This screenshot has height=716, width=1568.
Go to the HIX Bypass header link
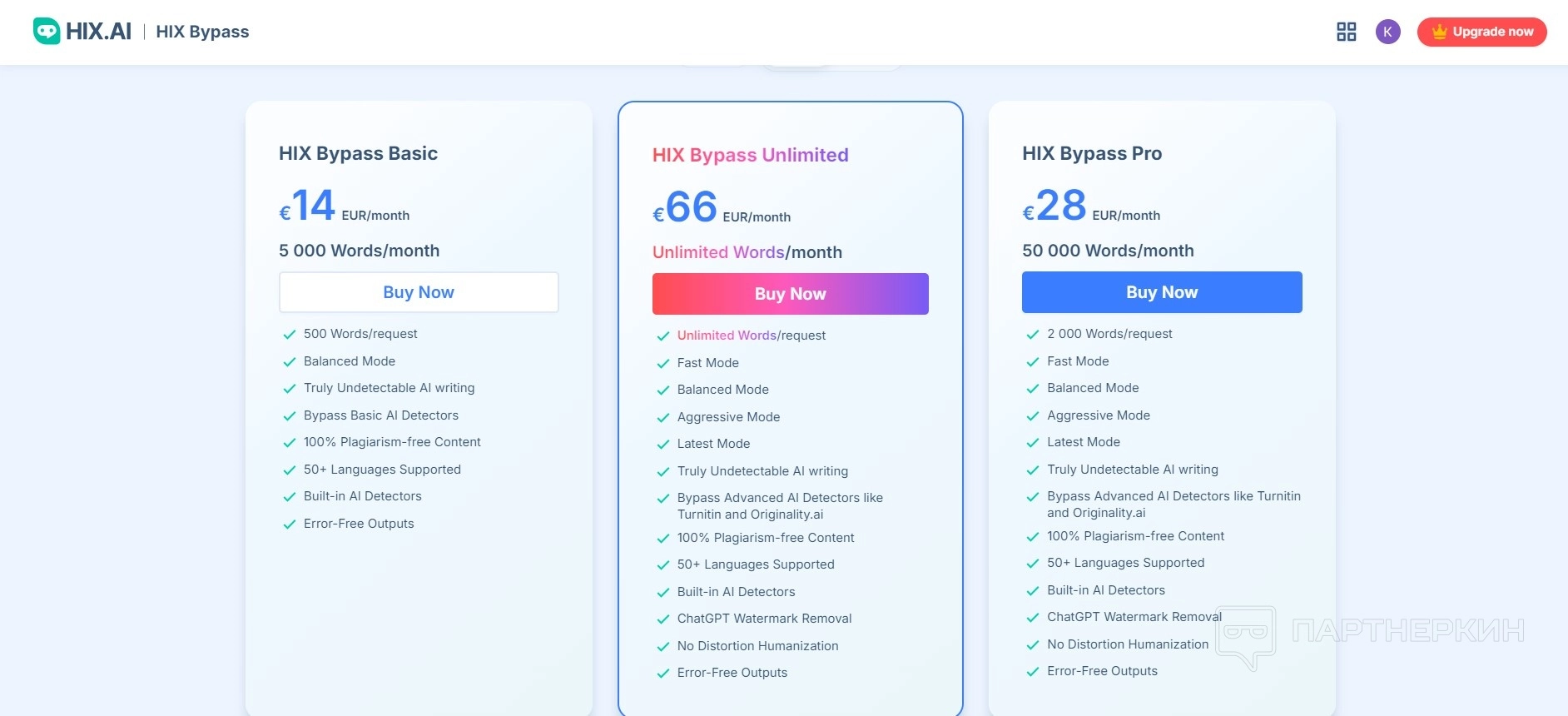coord(202,32)
